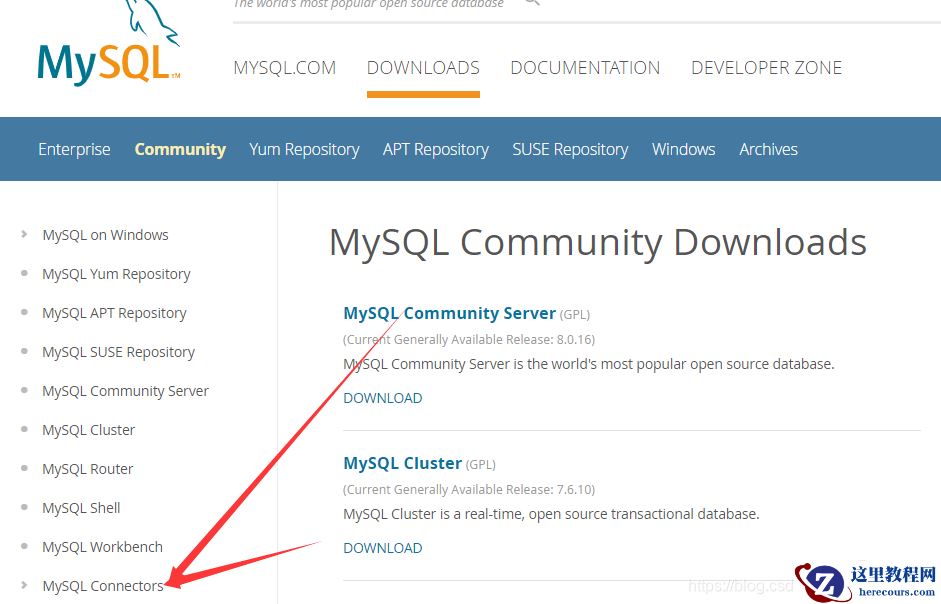Screen dimensions: 941x604
Task: Click DOWNLOAD under MySQL Cluster
Action: point(383,548)
